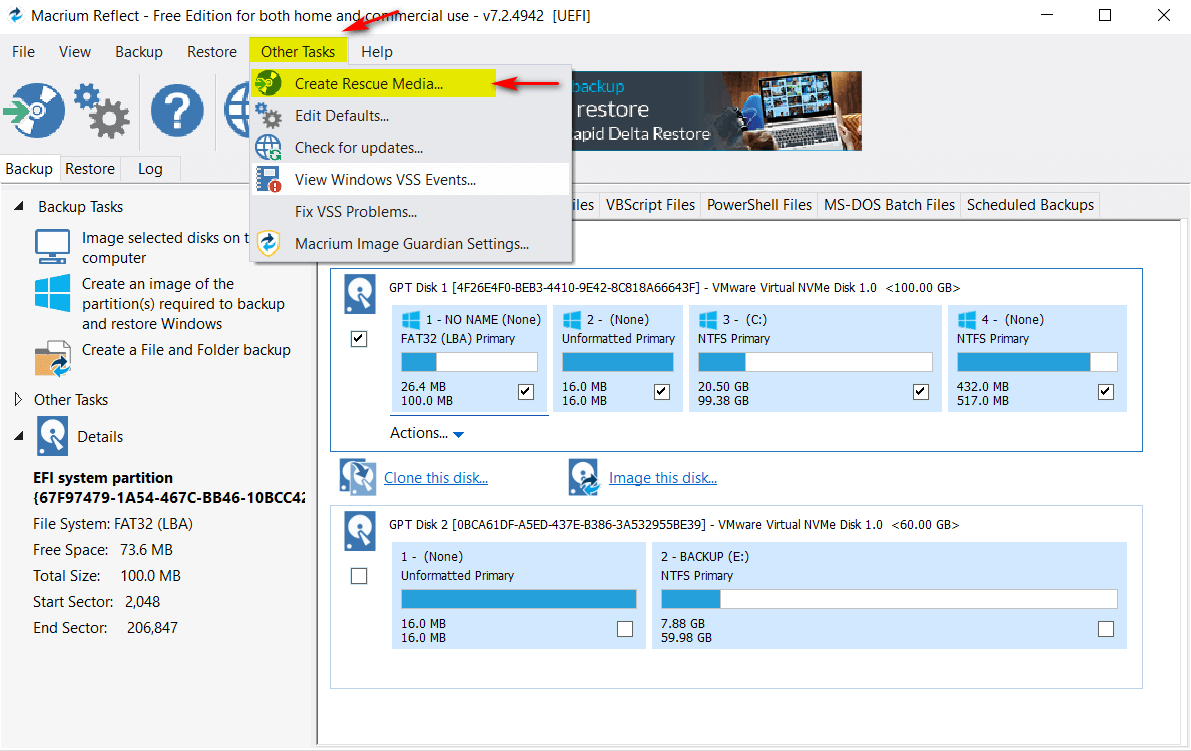Click the Image this disk icon
The width and height of the screenshot is (1191, 751).
[x=584, y=477]
